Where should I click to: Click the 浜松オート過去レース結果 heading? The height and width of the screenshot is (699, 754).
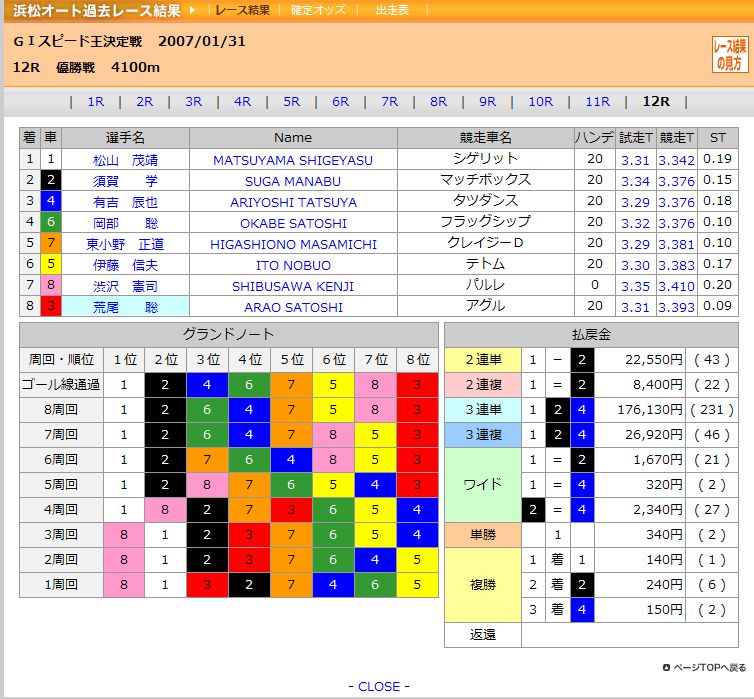pos(97,11)
